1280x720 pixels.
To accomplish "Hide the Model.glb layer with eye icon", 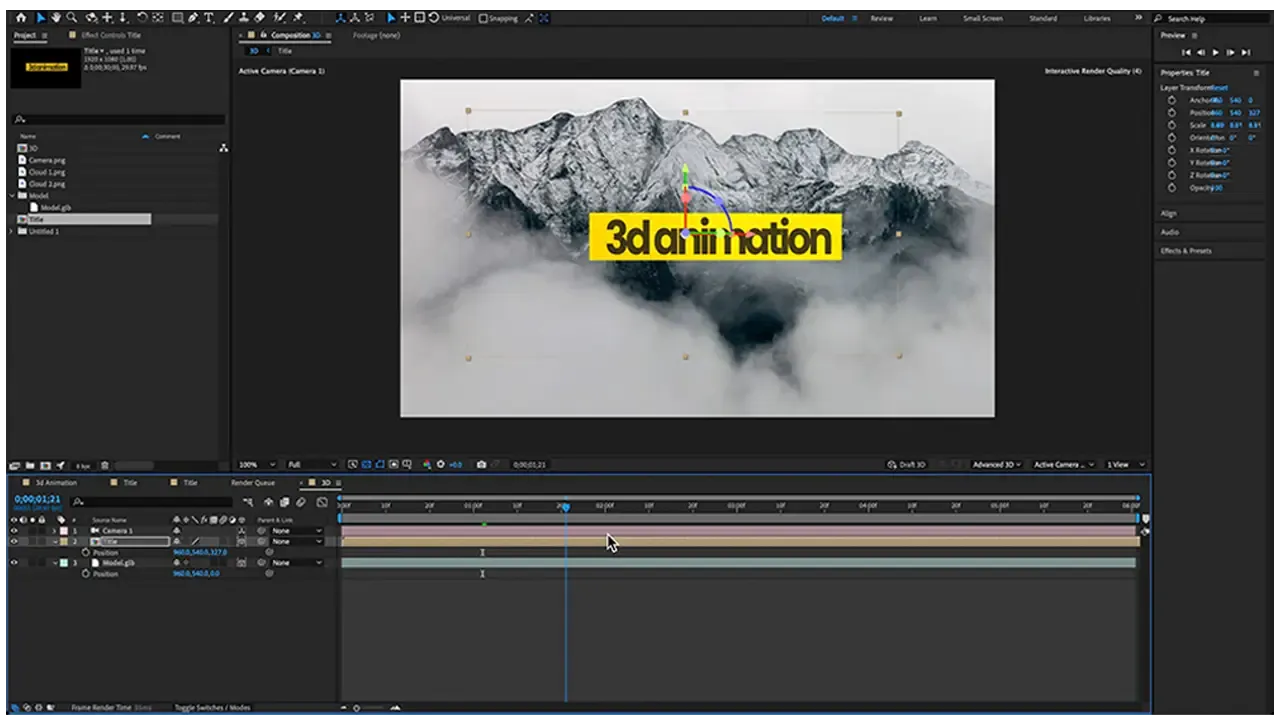I will [14, 563].
